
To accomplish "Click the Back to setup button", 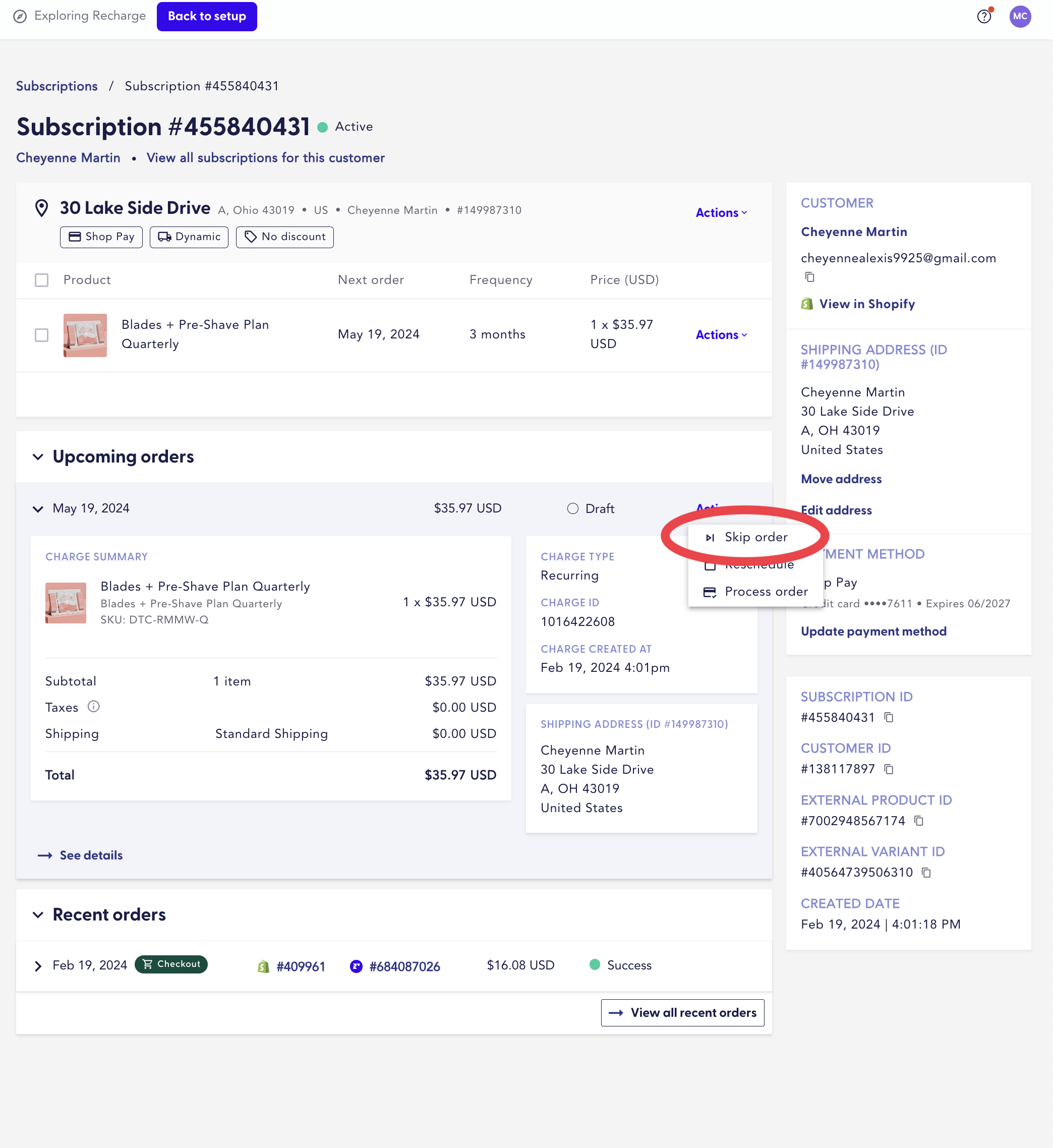I will (206, 16).
